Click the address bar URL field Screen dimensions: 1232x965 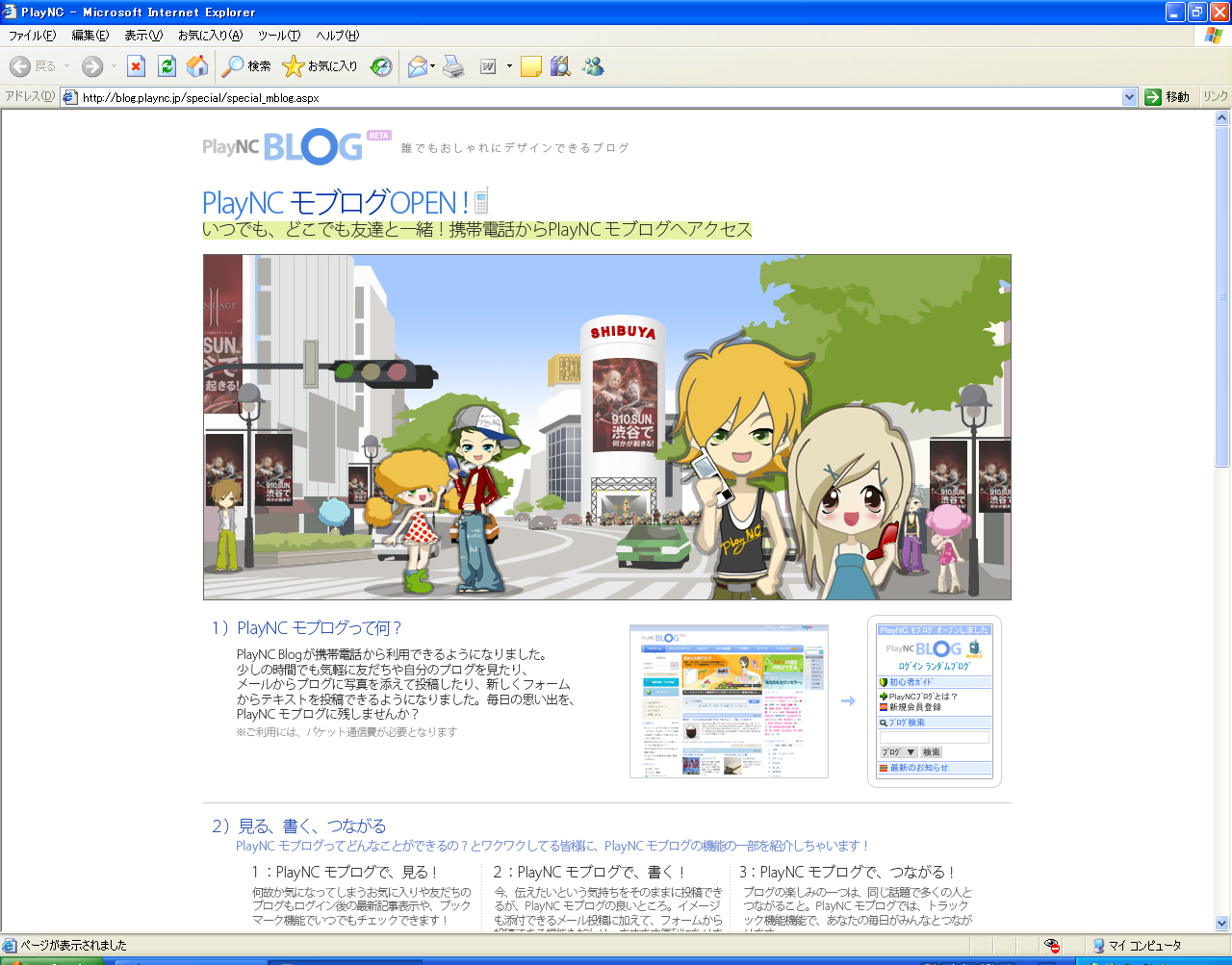(597, 97)
